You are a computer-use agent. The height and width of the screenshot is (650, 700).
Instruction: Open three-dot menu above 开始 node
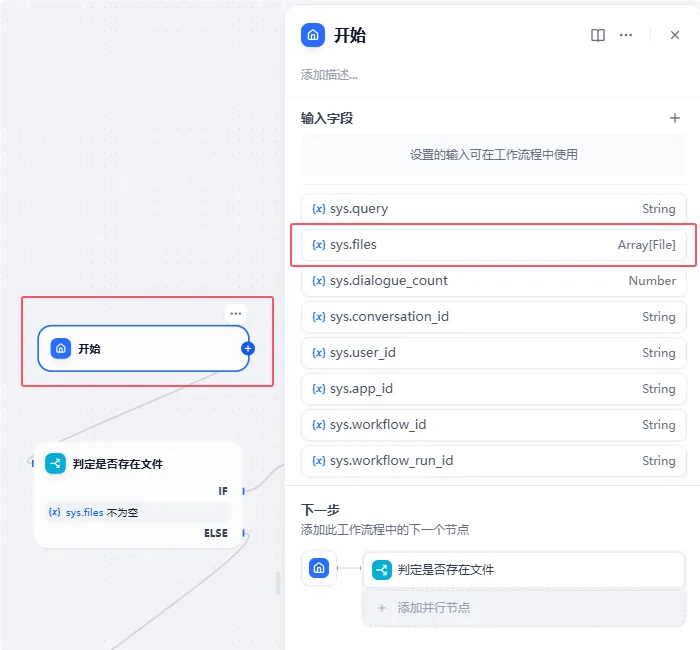236,314
